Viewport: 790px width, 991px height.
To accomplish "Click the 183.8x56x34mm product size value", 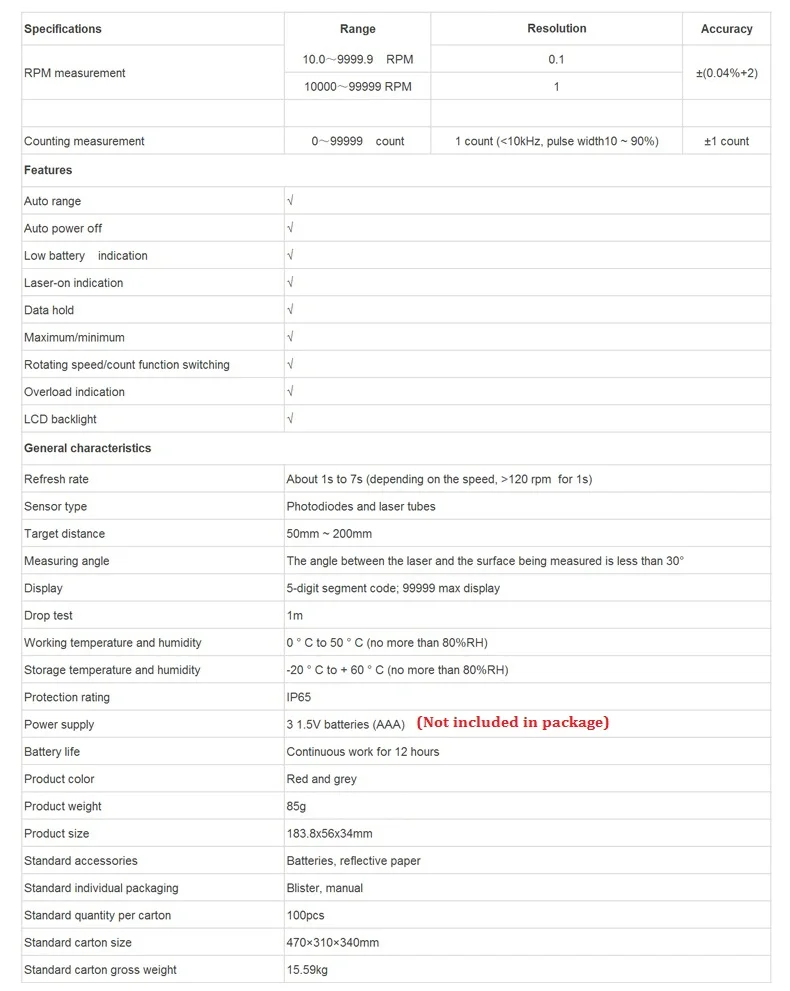I will 329,834.
